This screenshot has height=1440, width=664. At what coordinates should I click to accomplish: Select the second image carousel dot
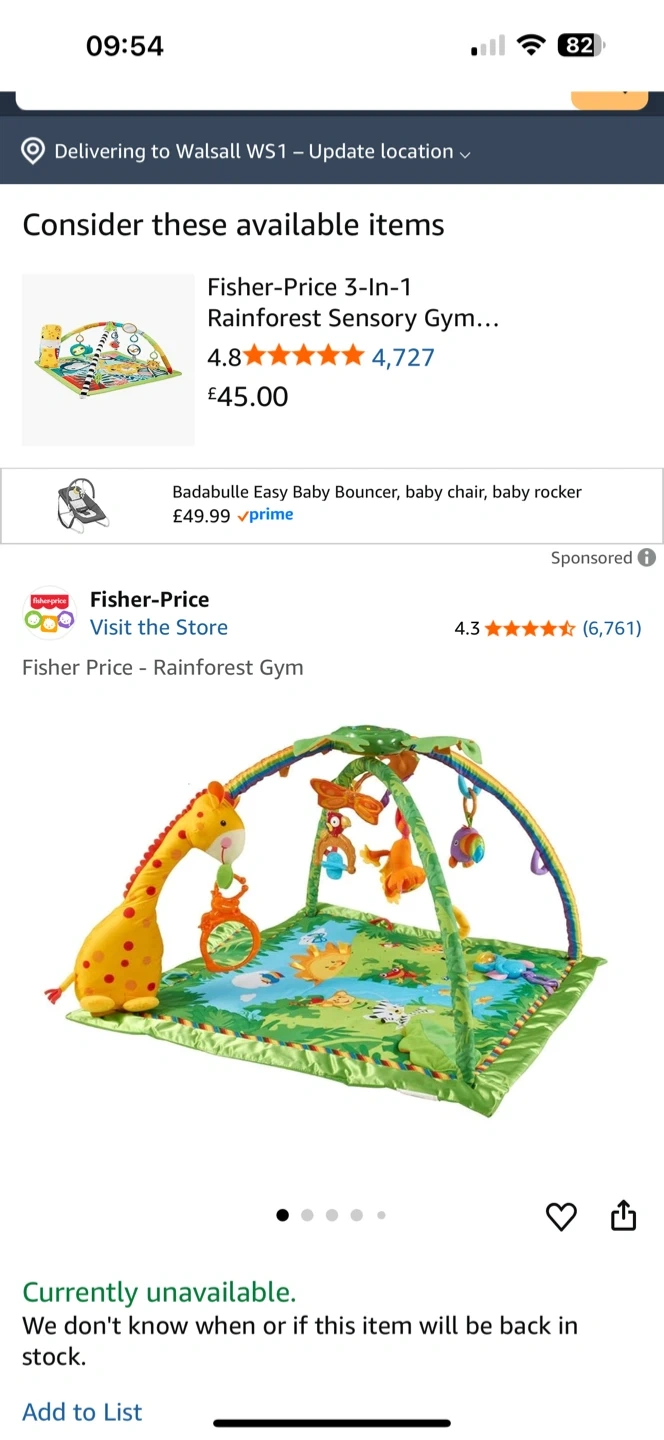click(x=307, y=1215)
